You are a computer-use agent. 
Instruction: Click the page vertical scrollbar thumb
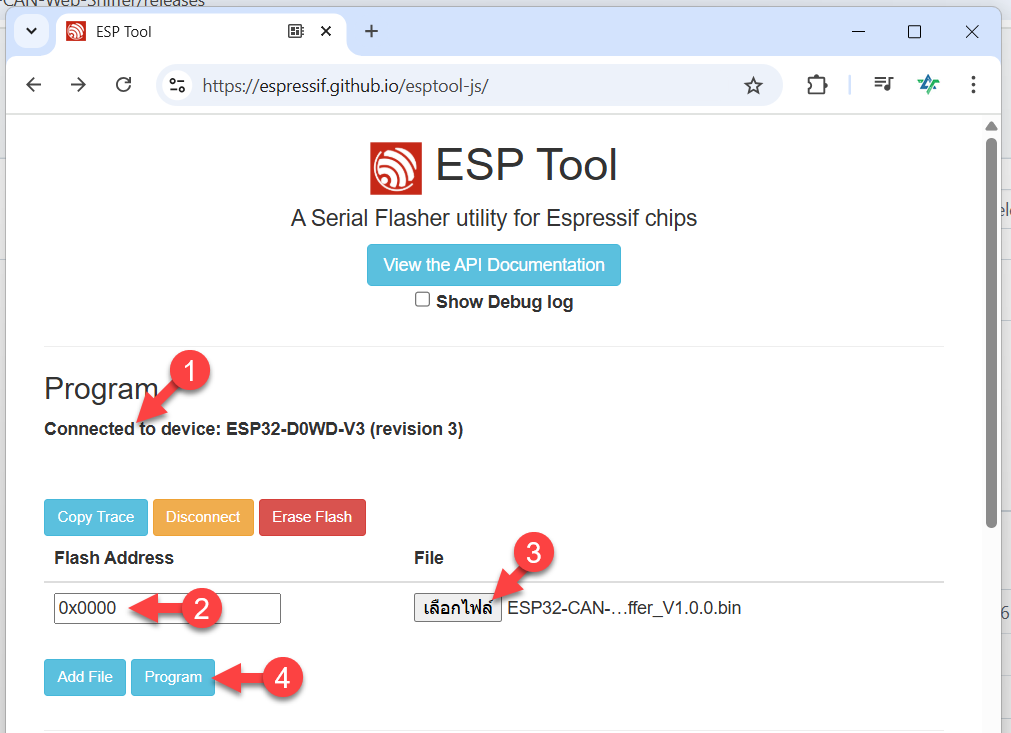coord(991,332)
